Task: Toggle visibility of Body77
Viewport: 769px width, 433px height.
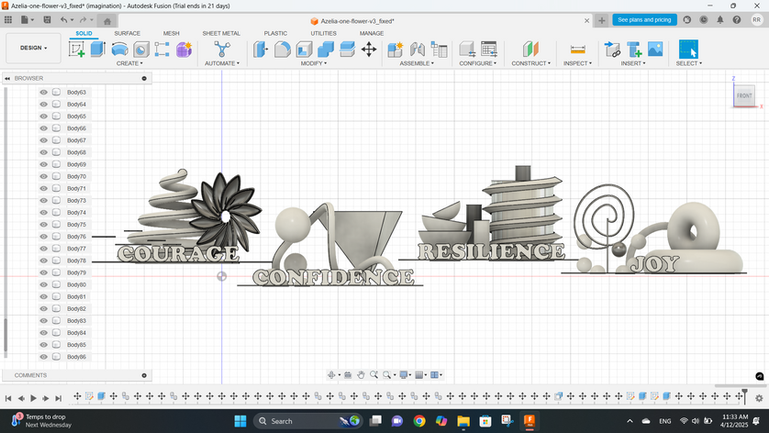Action: coord(44,249)
